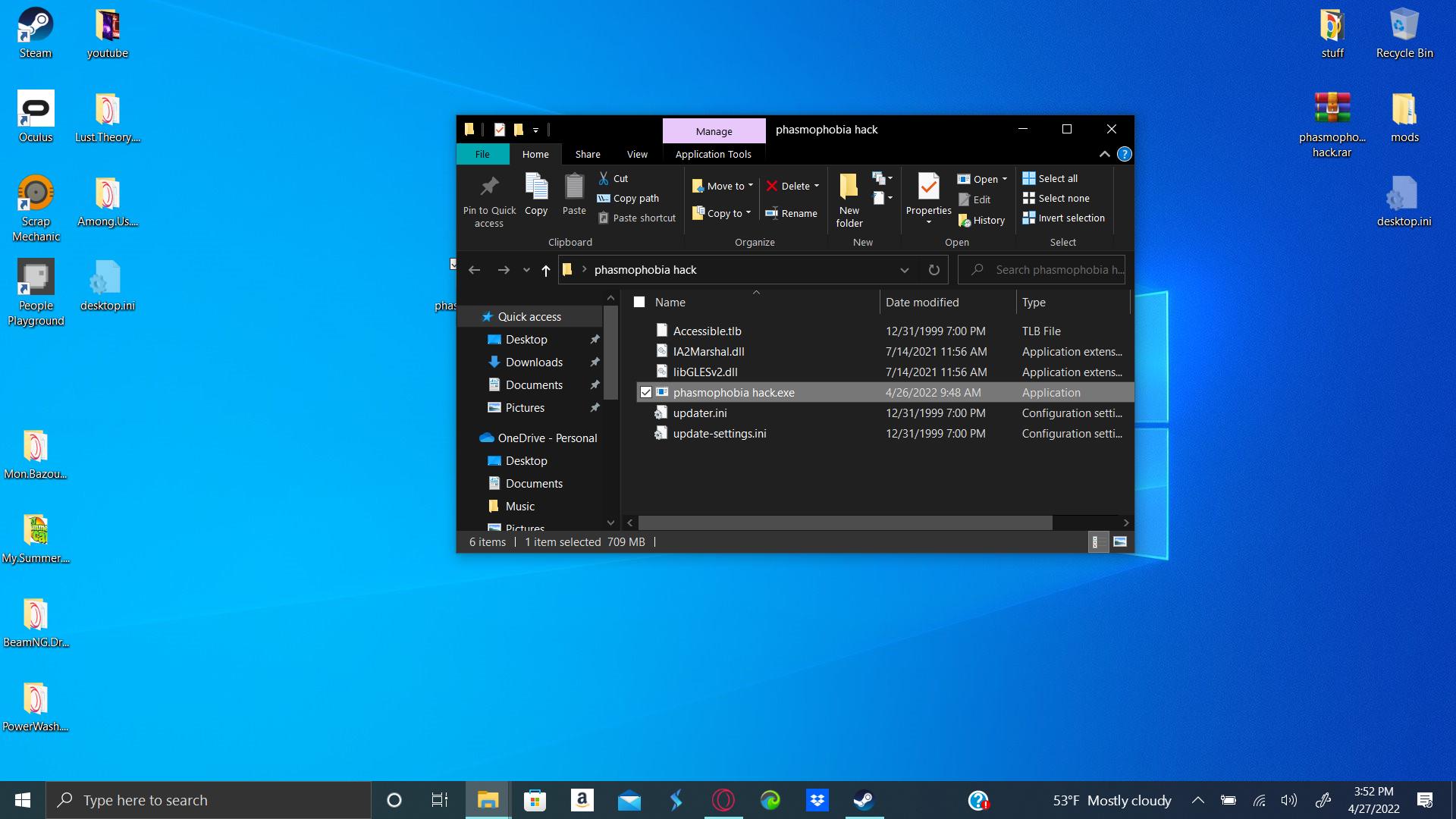Viewport: 1456px width, 819px height.
Task: Switch to the View ribbon tab
Action: (x=637, y=154)
